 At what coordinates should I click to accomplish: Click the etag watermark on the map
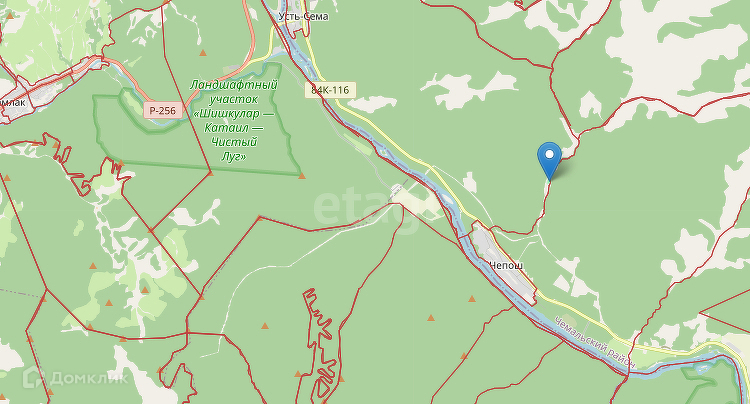tap(368, 208)
